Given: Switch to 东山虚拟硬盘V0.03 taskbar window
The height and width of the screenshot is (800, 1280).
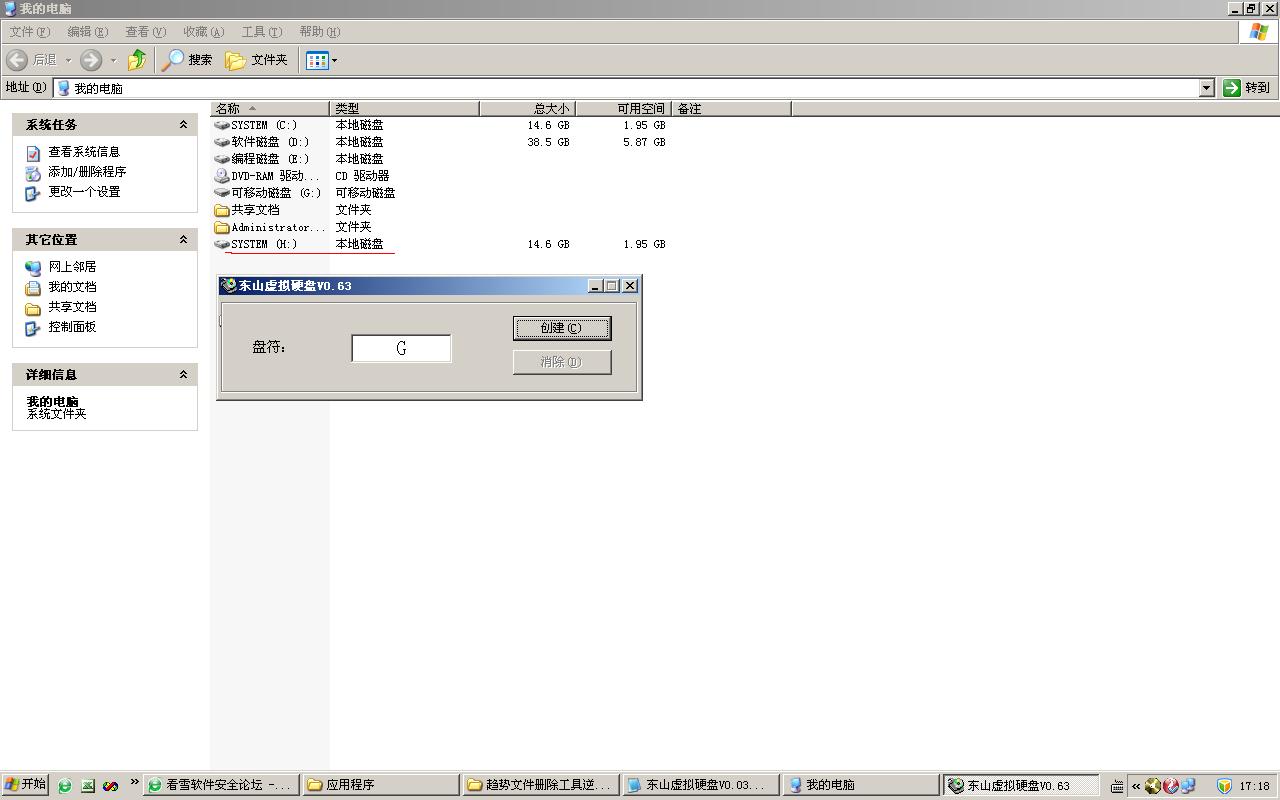Looking at the screenshot, I should coord(700,785).
